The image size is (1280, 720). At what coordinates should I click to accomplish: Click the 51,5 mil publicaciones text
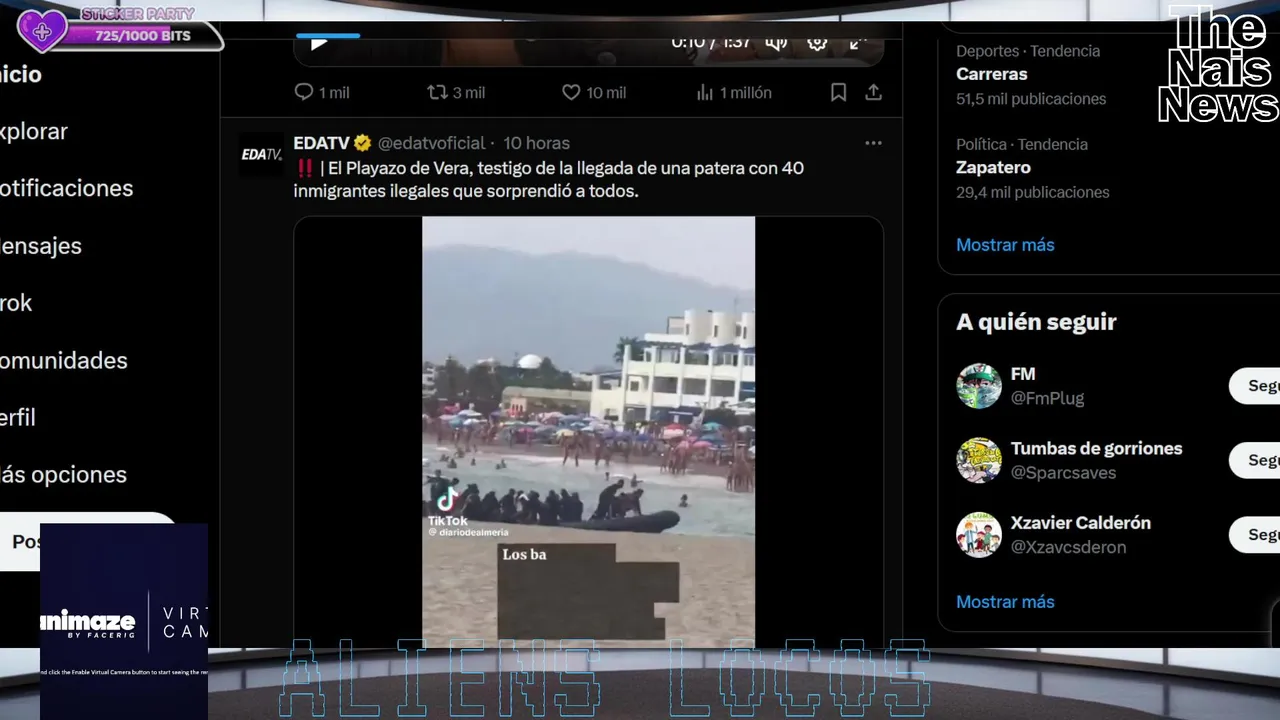1031,99
